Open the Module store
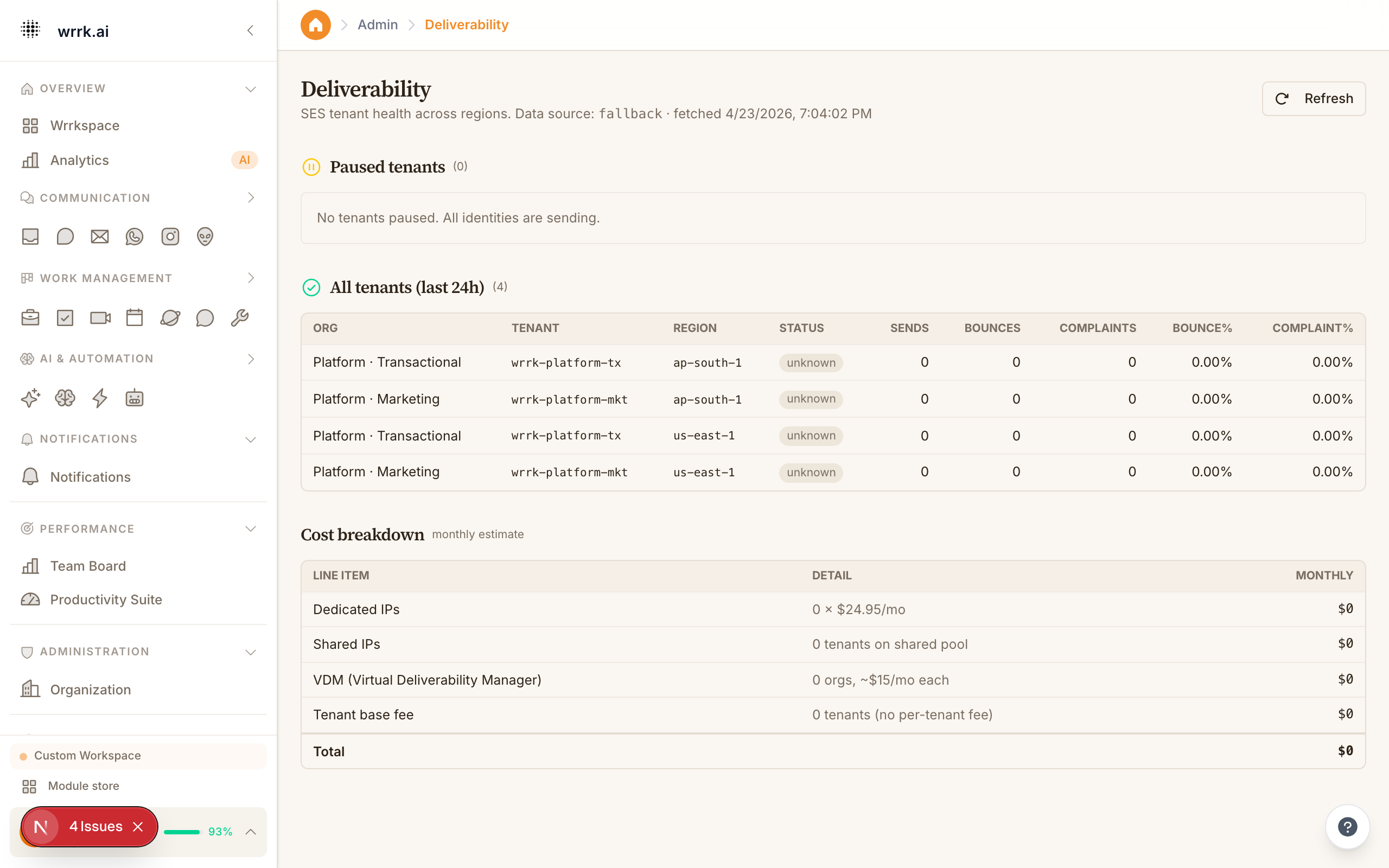Image resolution: width=1389 pixels, height=868 pixels. pyautogui.click(x=83, y=786)
